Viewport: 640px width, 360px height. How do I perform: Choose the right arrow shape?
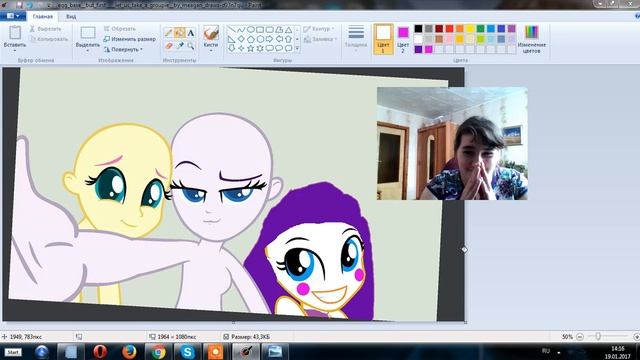pyautogui.click(x=269, y=39)
